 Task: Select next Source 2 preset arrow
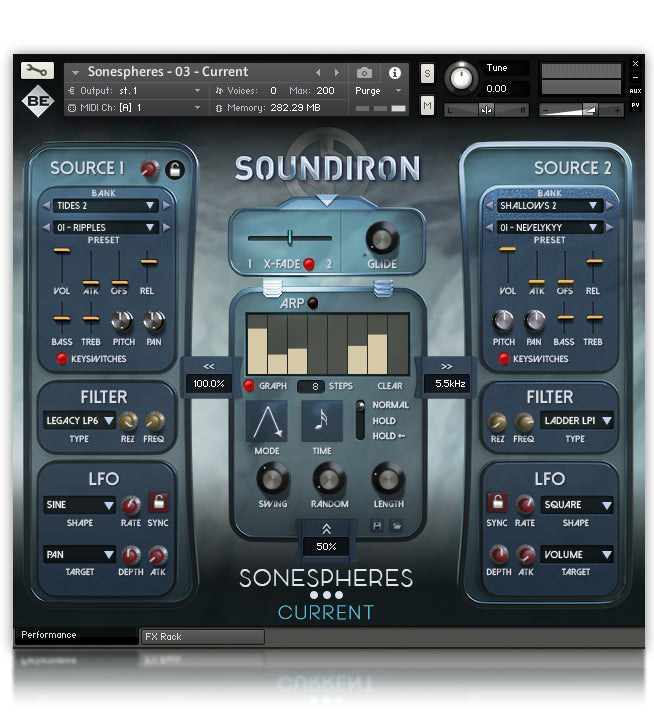[x=610, y=227]
